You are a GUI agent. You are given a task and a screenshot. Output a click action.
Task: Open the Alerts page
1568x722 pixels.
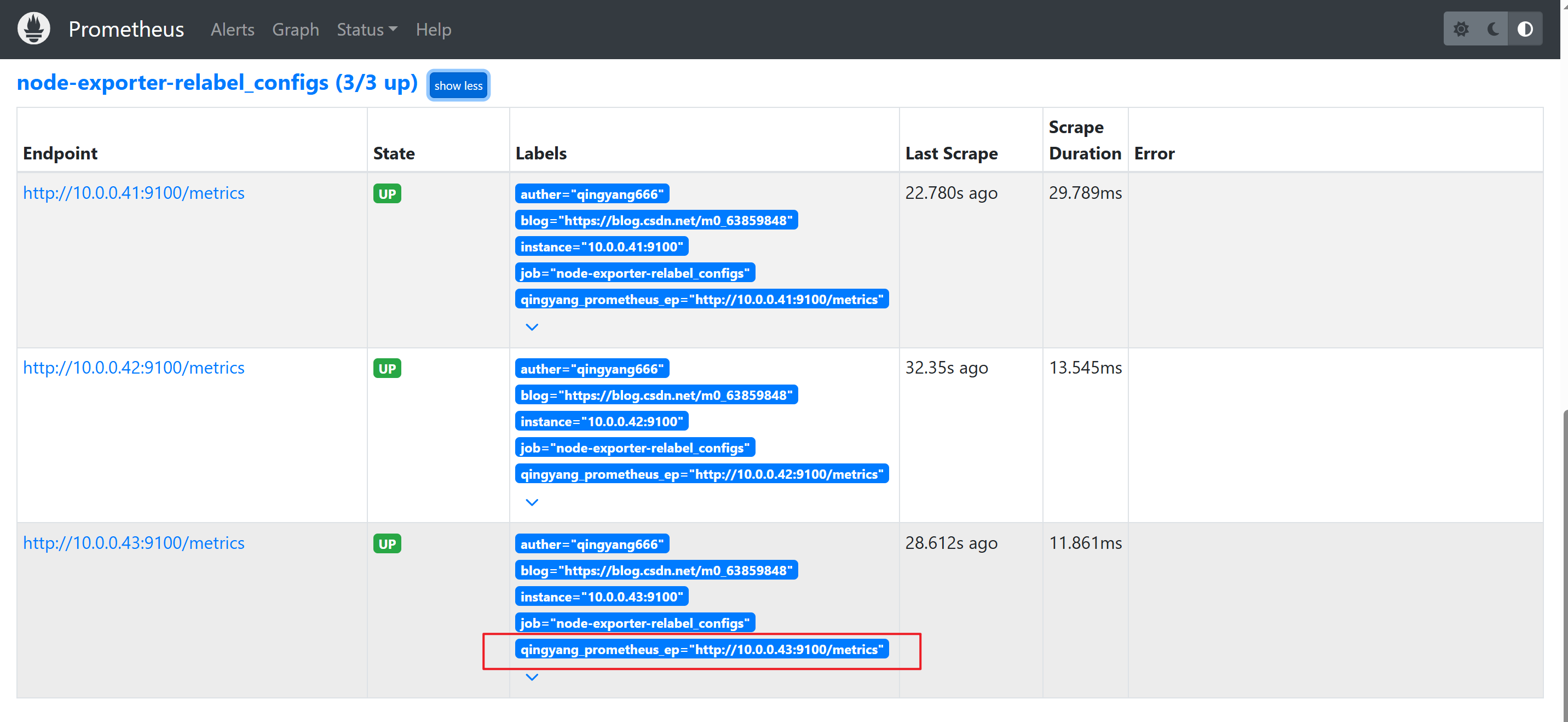[x=233, y=29]
